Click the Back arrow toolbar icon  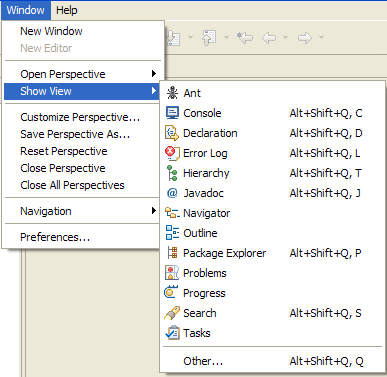(x=269, y=38)
